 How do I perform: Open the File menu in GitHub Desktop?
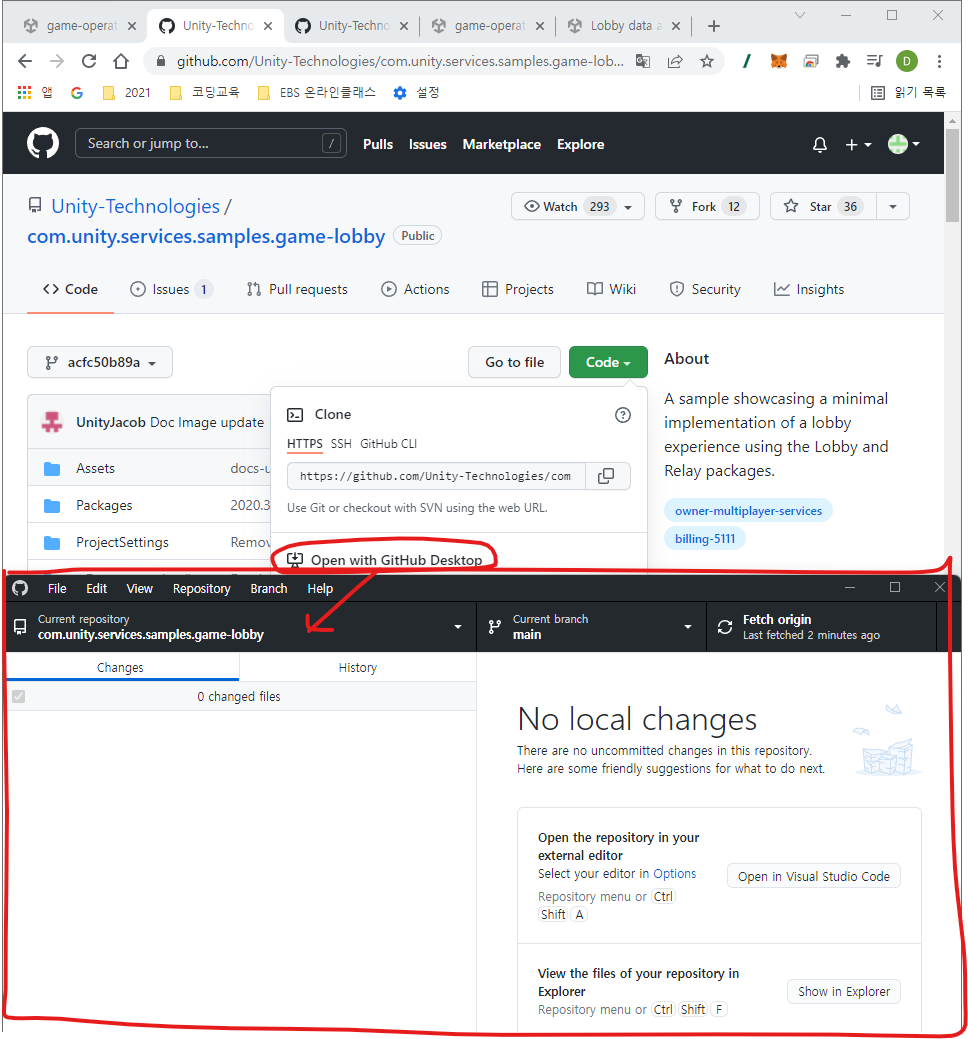pyautogui.click(x=57, y=588)
